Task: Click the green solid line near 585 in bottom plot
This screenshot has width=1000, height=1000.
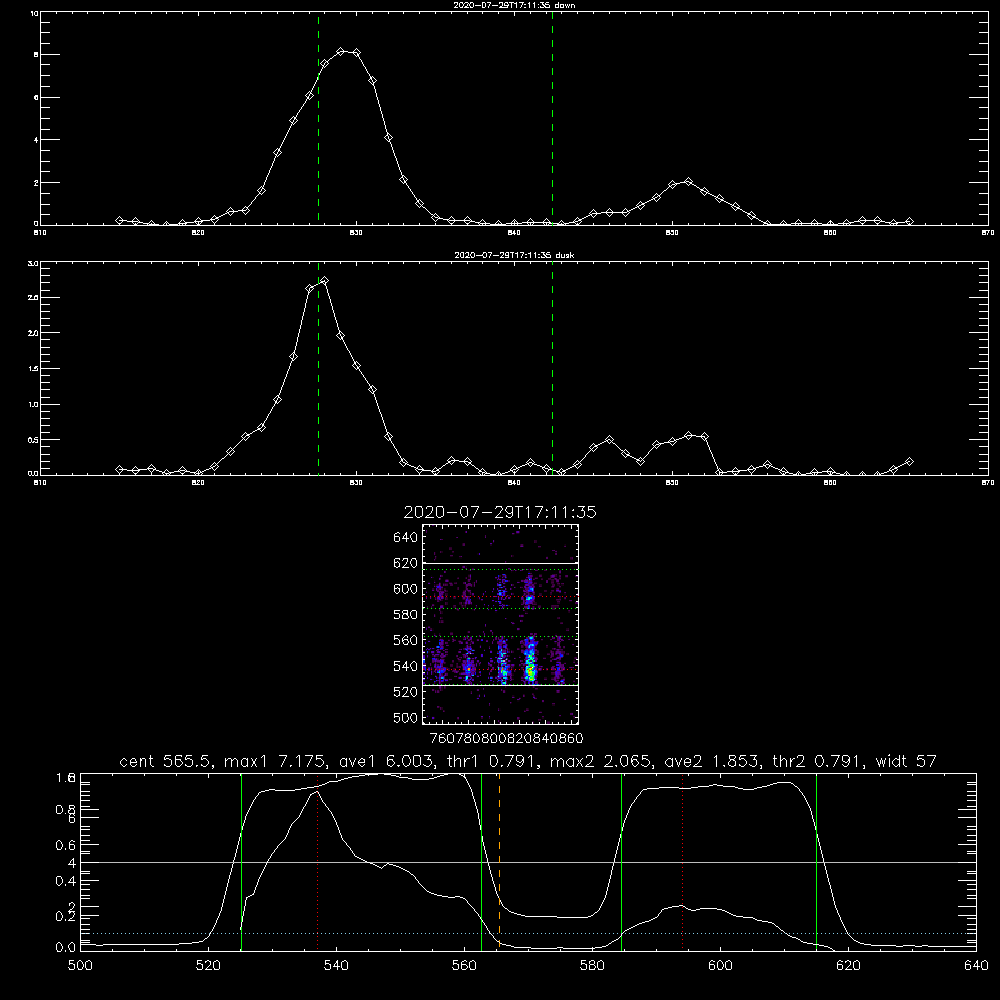Action: point(621,861)
